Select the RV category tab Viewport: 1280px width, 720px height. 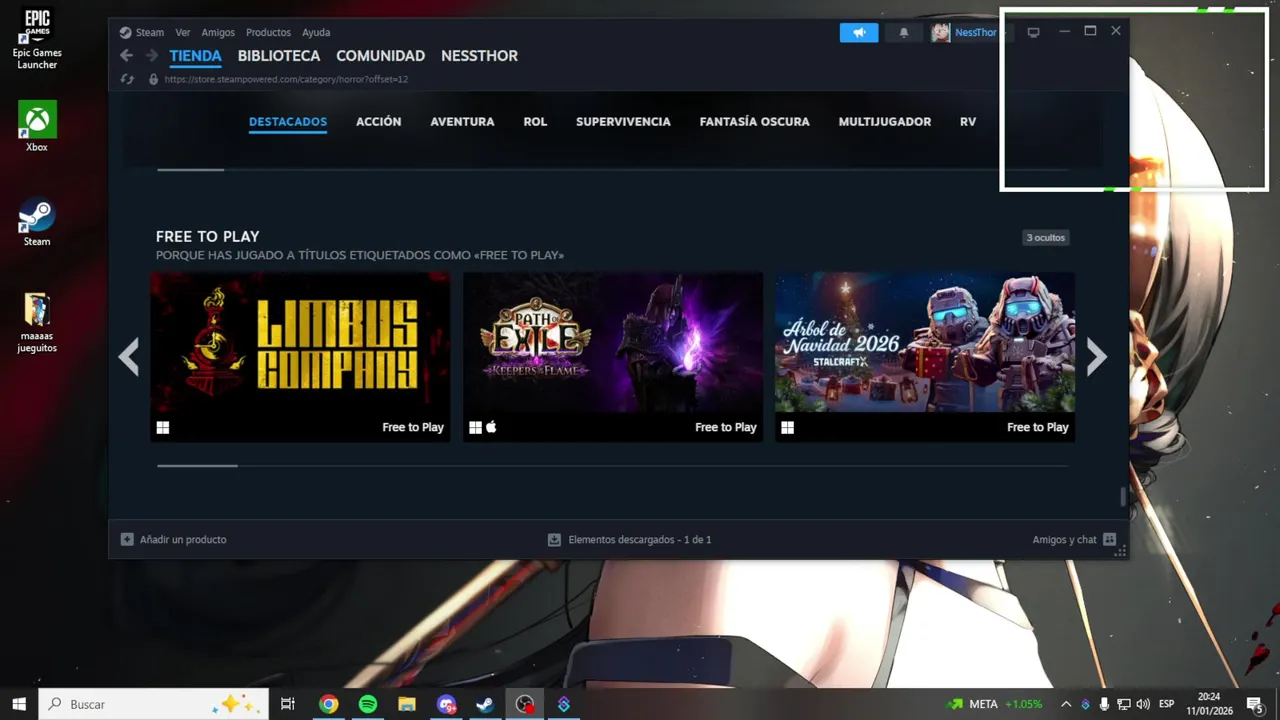pyautogui.click(x=968, y=122)
